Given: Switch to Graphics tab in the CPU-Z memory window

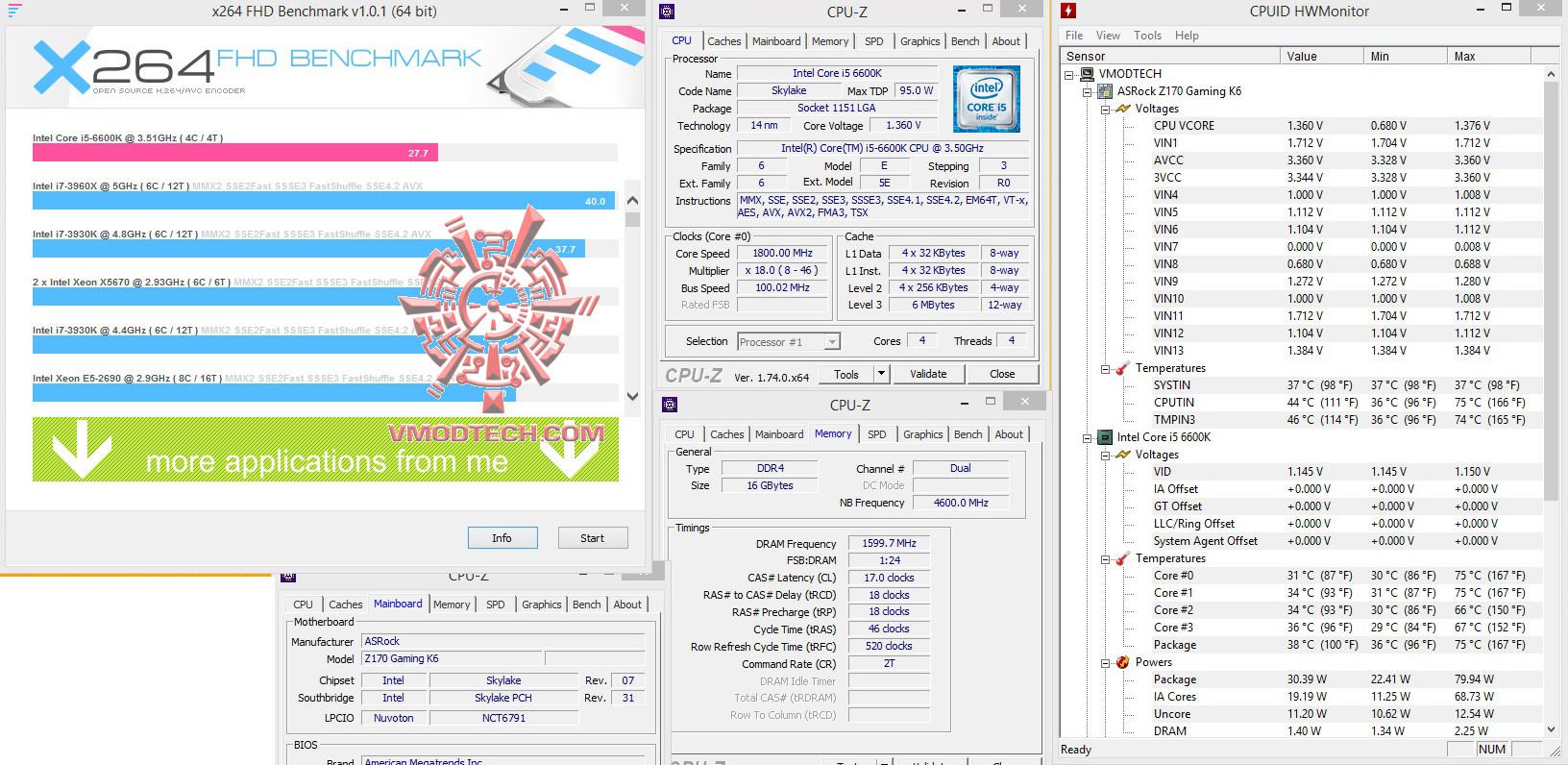Looking at the screenshot, I should coord(922,434).
